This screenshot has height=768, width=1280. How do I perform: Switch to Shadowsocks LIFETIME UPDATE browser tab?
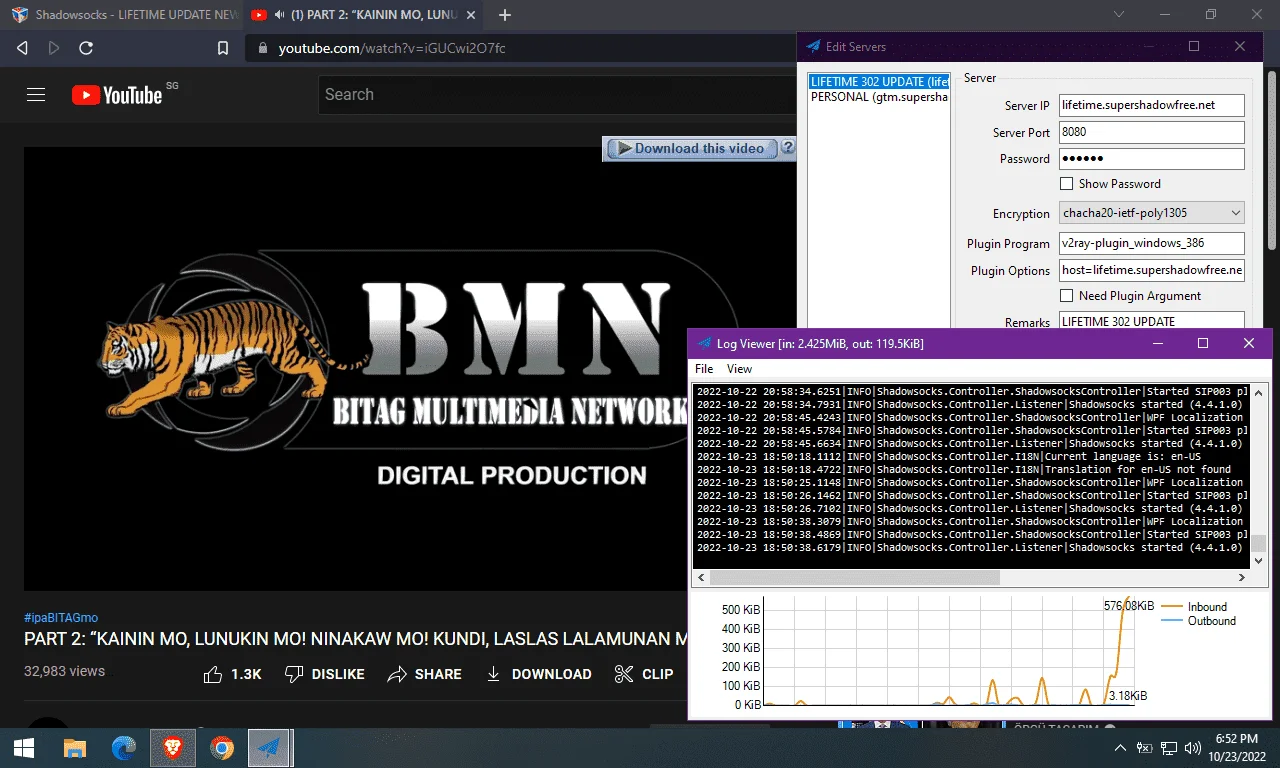click(x=124, y=15)
